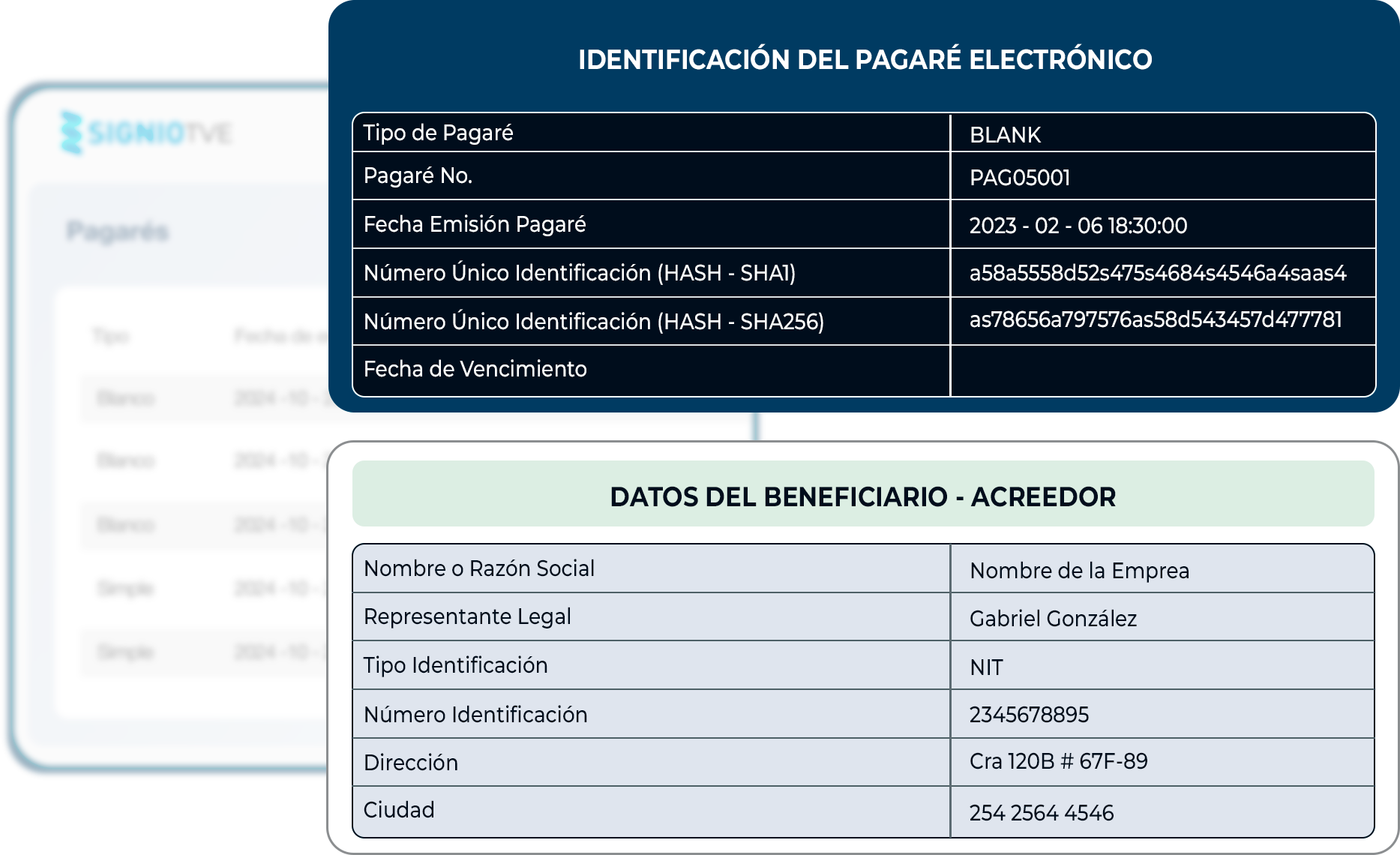
Task: Click the Dirección label
Action: pos(411,763)
